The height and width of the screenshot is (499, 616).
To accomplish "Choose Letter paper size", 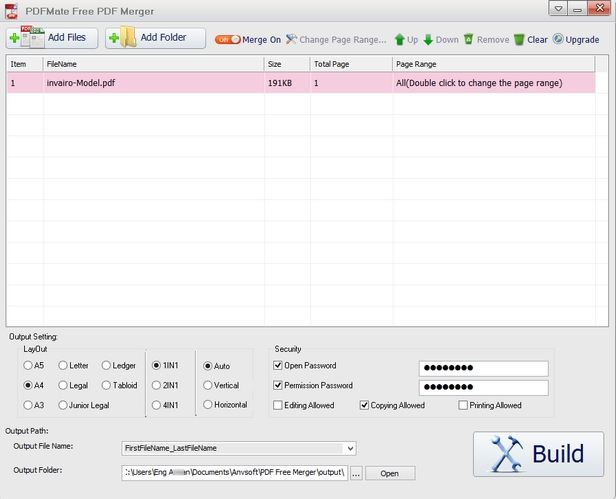I will [x=63, y=365].
